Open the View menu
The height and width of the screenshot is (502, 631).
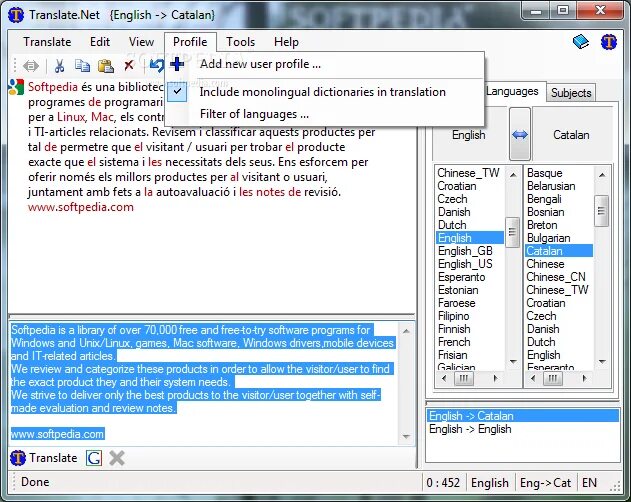[x=141, y=42]
